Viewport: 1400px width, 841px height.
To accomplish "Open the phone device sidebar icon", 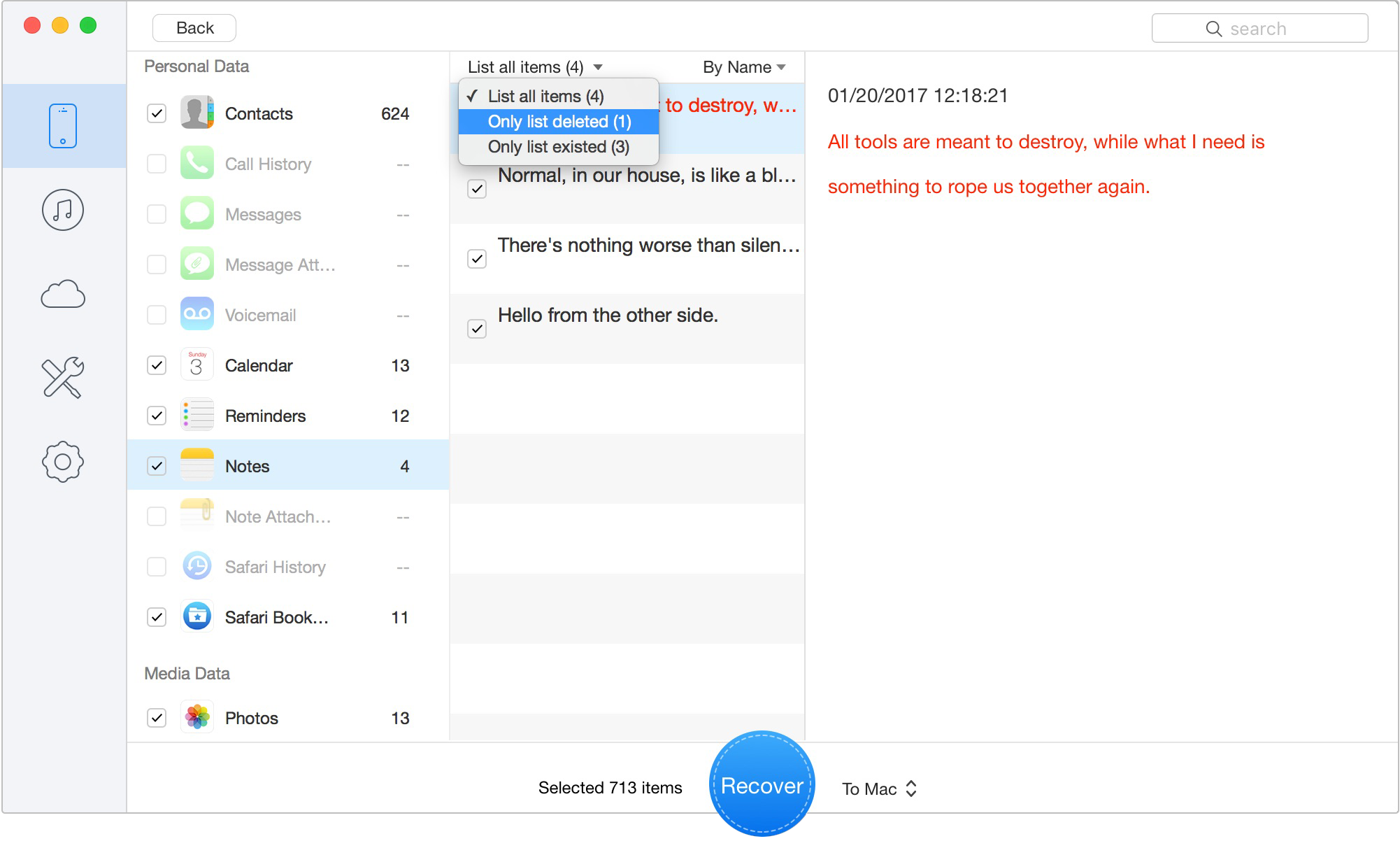I will click(63, 126).
